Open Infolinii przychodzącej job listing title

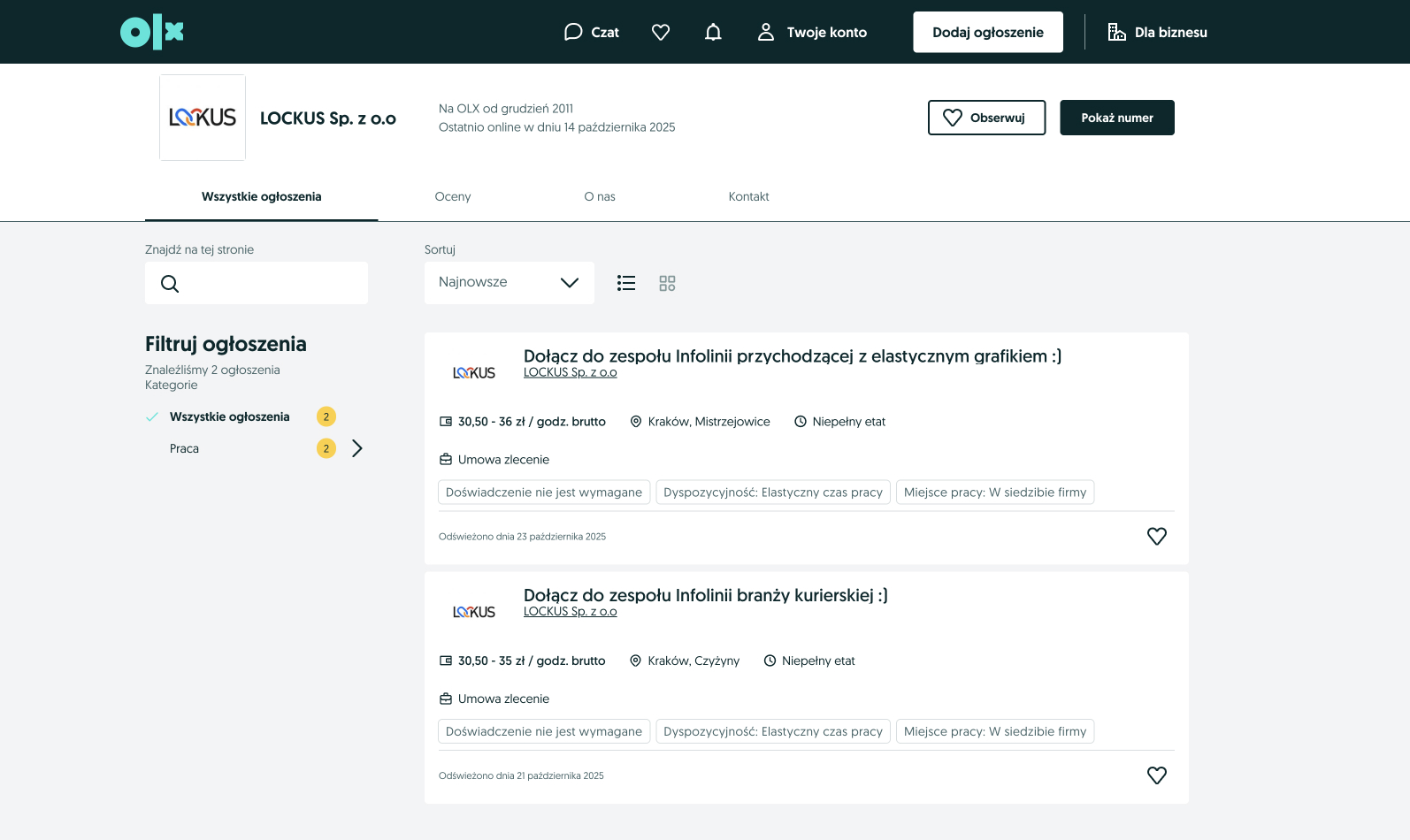tap(793, 356)
